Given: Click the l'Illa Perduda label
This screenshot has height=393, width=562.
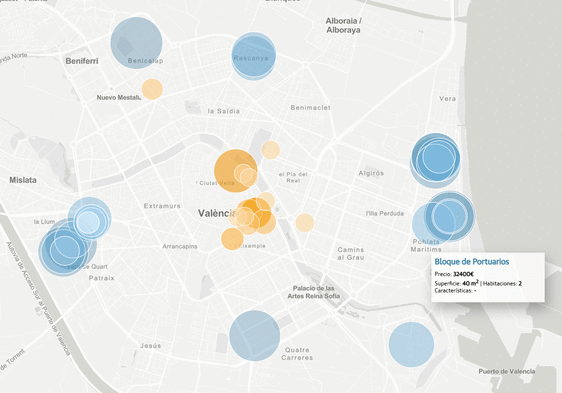Looking at the screenshot, I should pos(385,213).
